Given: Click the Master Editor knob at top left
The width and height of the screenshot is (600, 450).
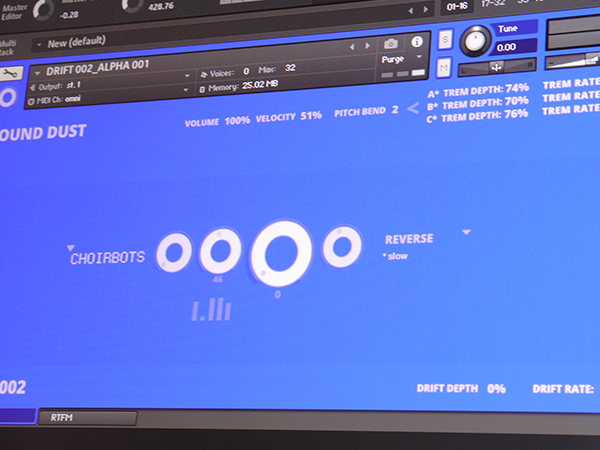Looking at the screenshot, I should 43,10.
